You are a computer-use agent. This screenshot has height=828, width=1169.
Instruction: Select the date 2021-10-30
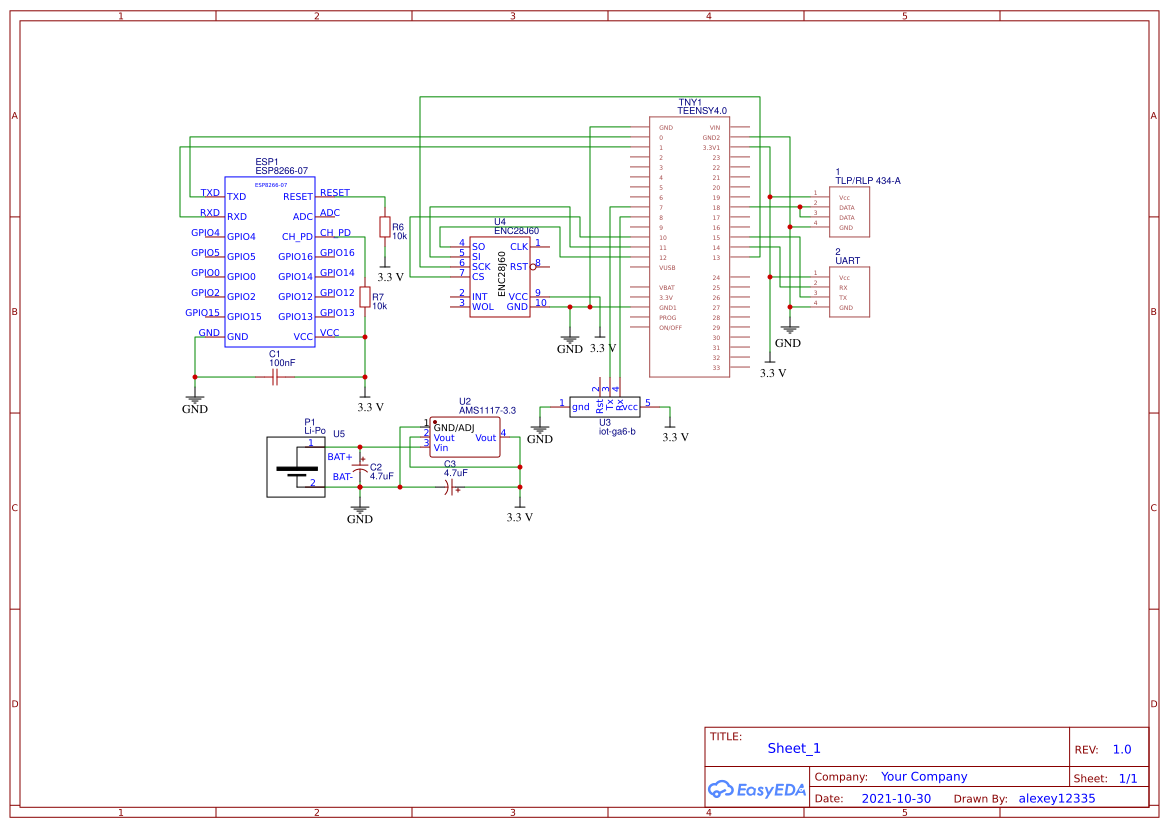(896, 798)
